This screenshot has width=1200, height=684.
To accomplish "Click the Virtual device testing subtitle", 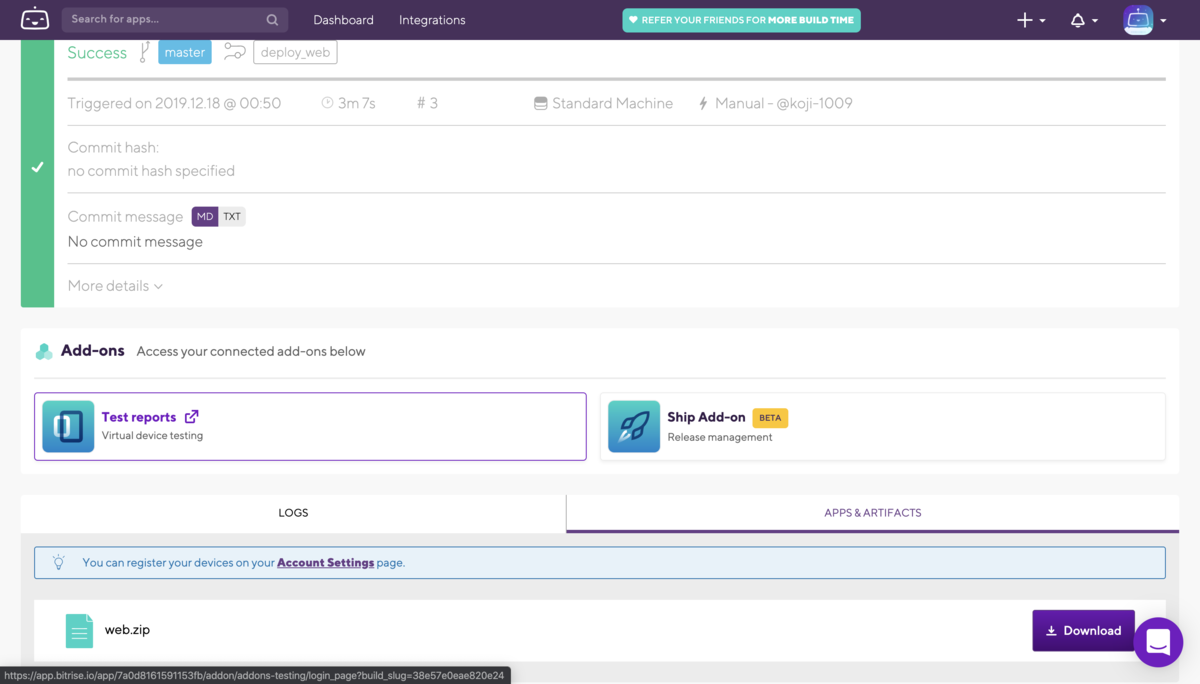I will tap(152, 436).
